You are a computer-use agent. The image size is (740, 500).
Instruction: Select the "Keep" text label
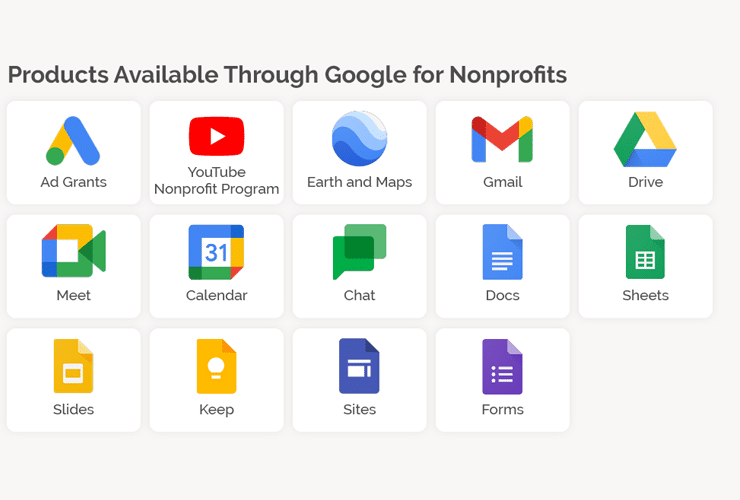coord(217,409)
